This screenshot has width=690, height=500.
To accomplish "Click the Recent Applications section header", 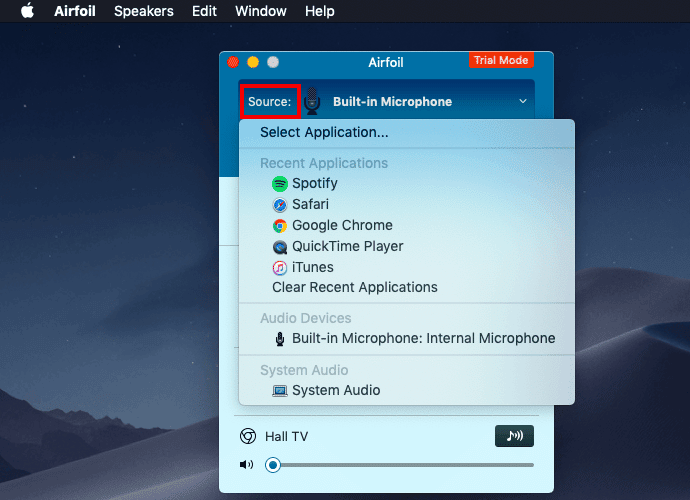I will point(324,163).
